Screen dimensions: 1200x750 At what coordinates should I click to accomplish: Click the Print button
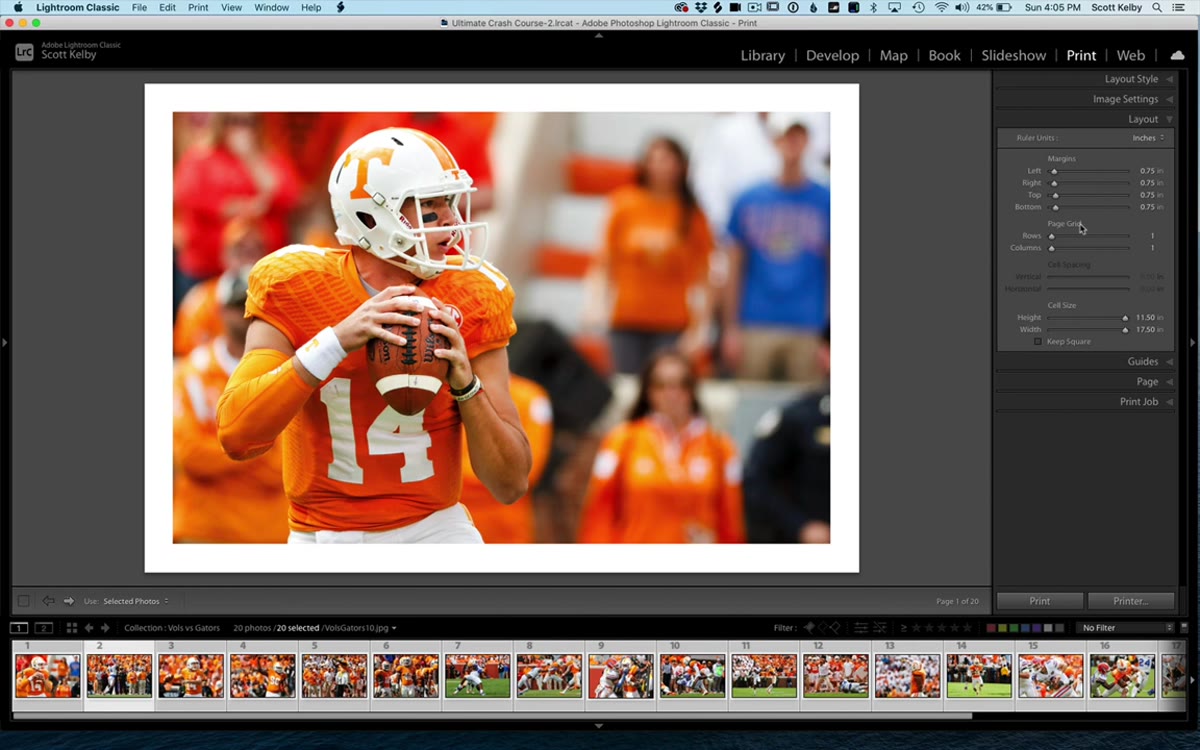point(1040,601)
